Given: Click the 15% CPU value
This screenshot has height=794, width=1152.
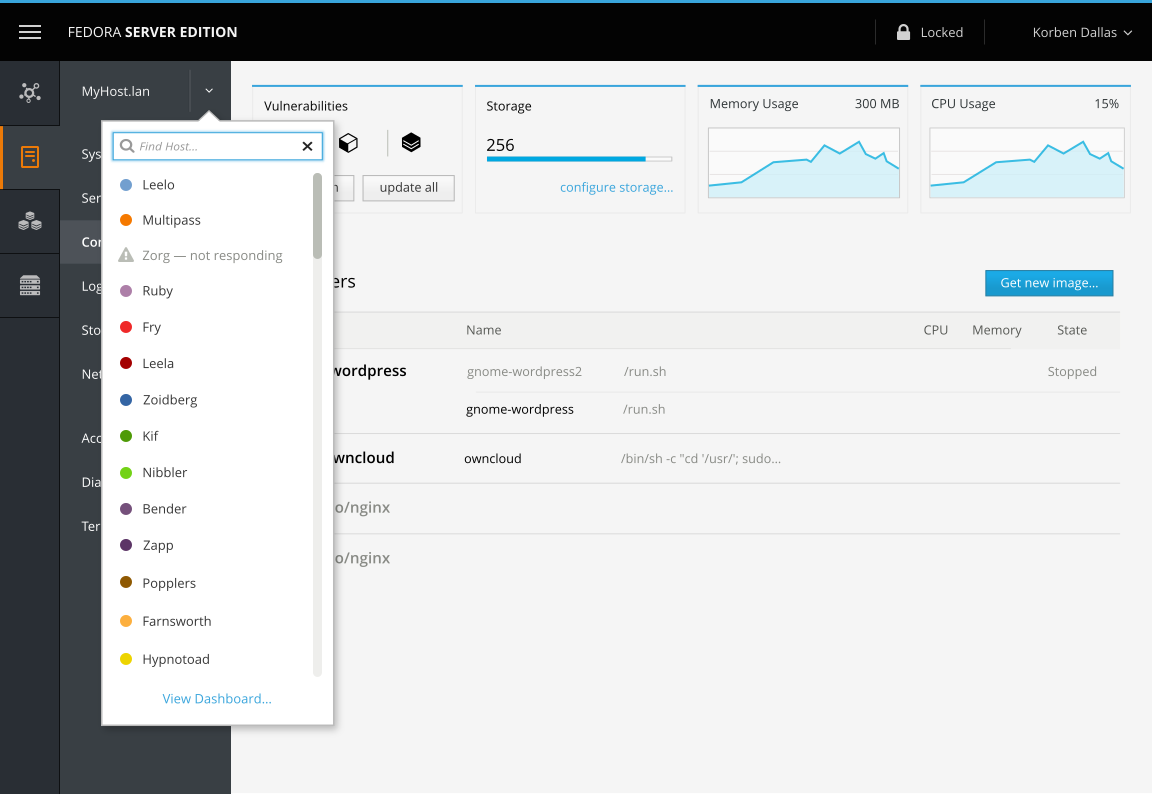Looking at the screenshot, I should [x=1106, y=104].
